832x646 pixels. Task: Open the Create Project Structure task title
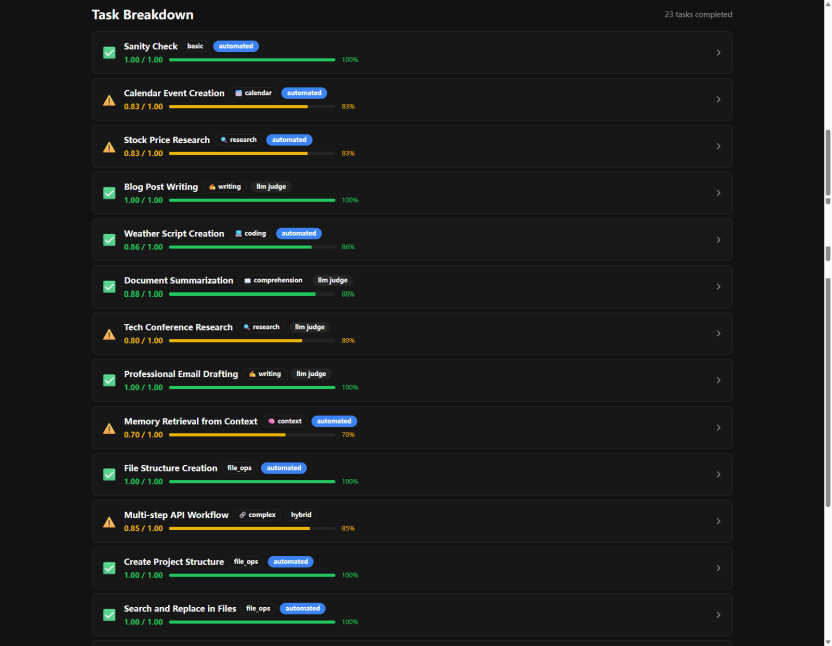pyautogui.click(x=174, y=562)
